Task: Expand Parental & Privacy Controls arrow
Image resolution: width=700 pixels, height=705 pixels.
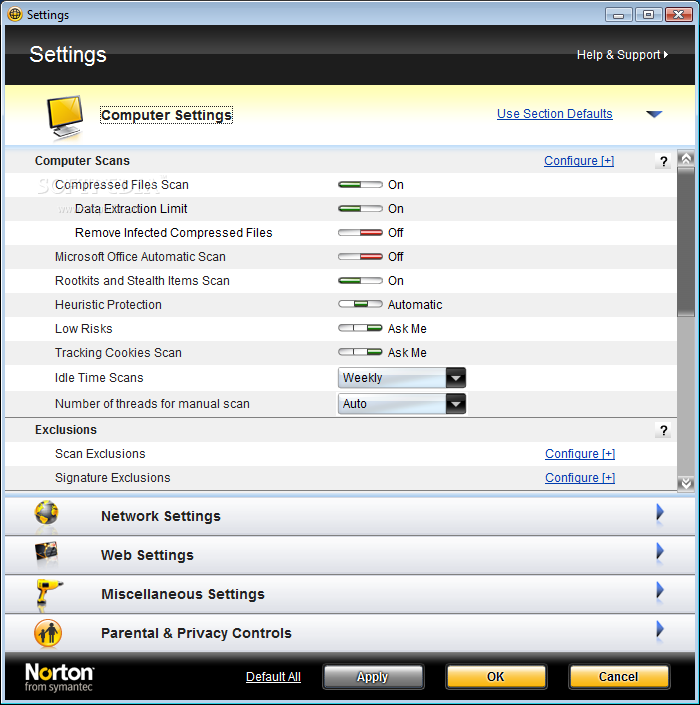Action: coord(660,629)
